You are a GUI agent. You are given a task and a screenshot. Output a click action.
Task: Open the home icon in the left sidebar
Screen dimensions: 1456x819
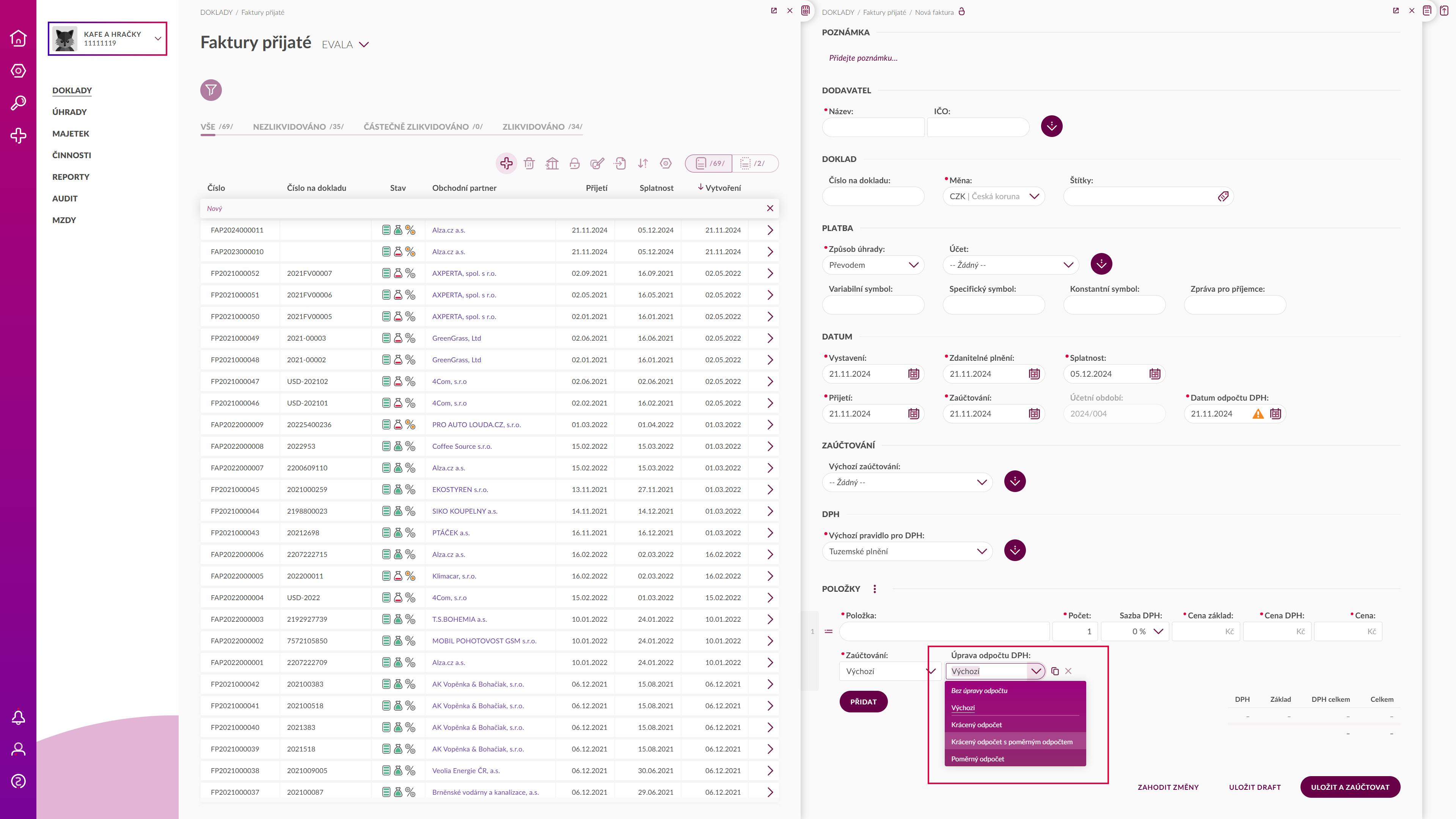tap(18, 38)
